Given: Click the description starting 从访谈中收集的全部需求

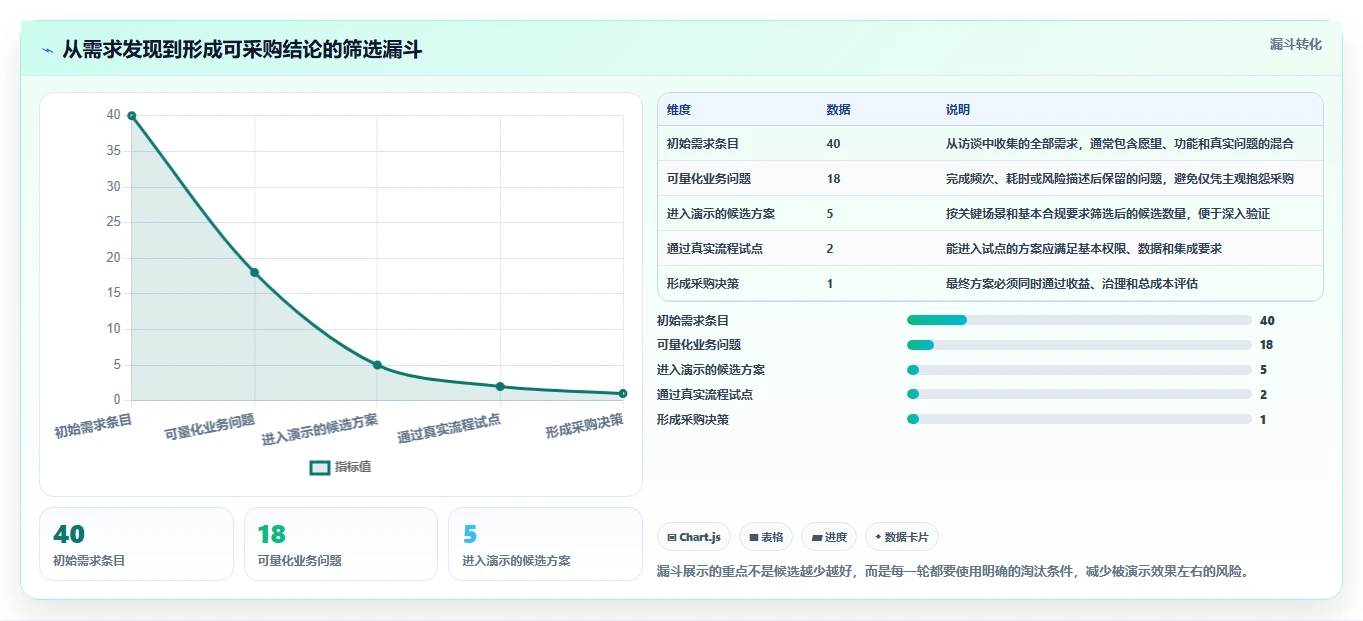Looking at the screenshot, I should pyautogui.click(x=1120, y=144).
